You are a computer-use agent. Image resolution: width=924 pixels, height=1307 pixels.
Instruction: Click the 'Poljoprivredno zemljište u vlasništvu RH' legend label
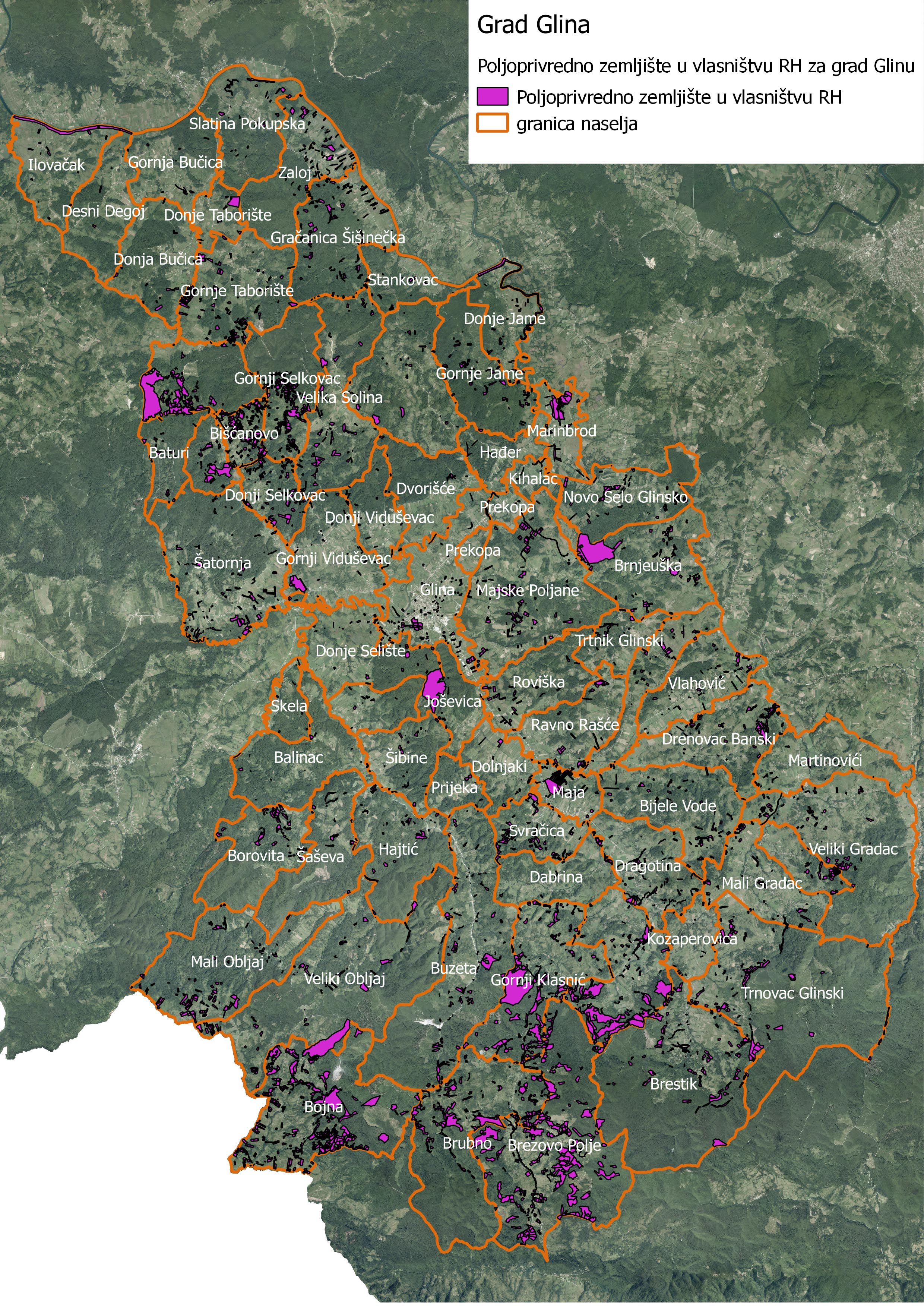pyautogui.click(x=679, y=97)
